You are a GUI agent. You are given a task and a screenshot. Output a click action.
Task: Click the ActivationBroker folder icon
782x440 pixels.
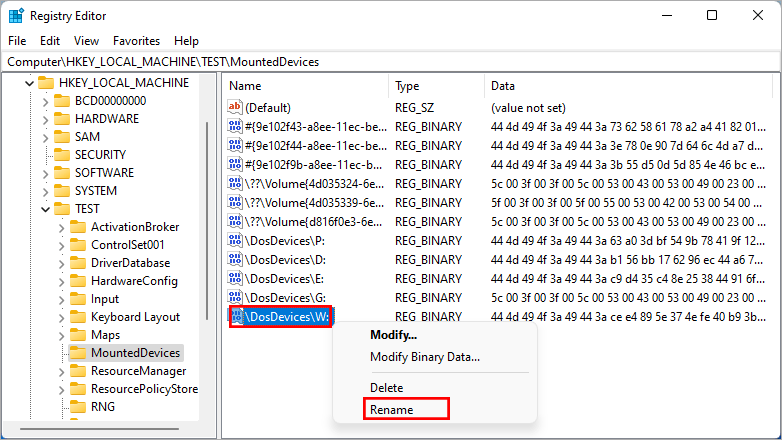78,227
